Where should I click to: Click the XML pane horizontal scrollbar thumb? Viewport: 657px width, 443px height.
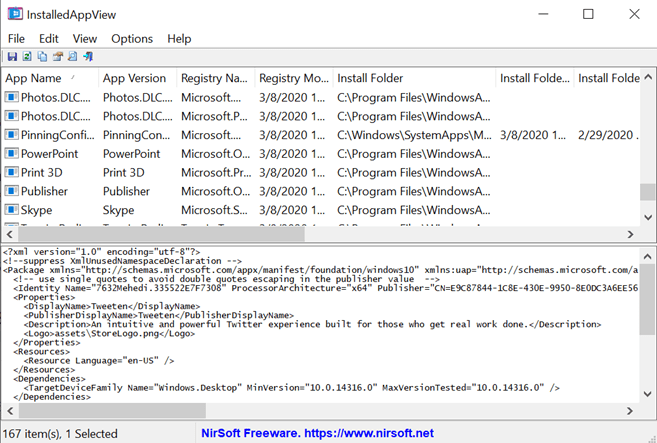point(112,411)
